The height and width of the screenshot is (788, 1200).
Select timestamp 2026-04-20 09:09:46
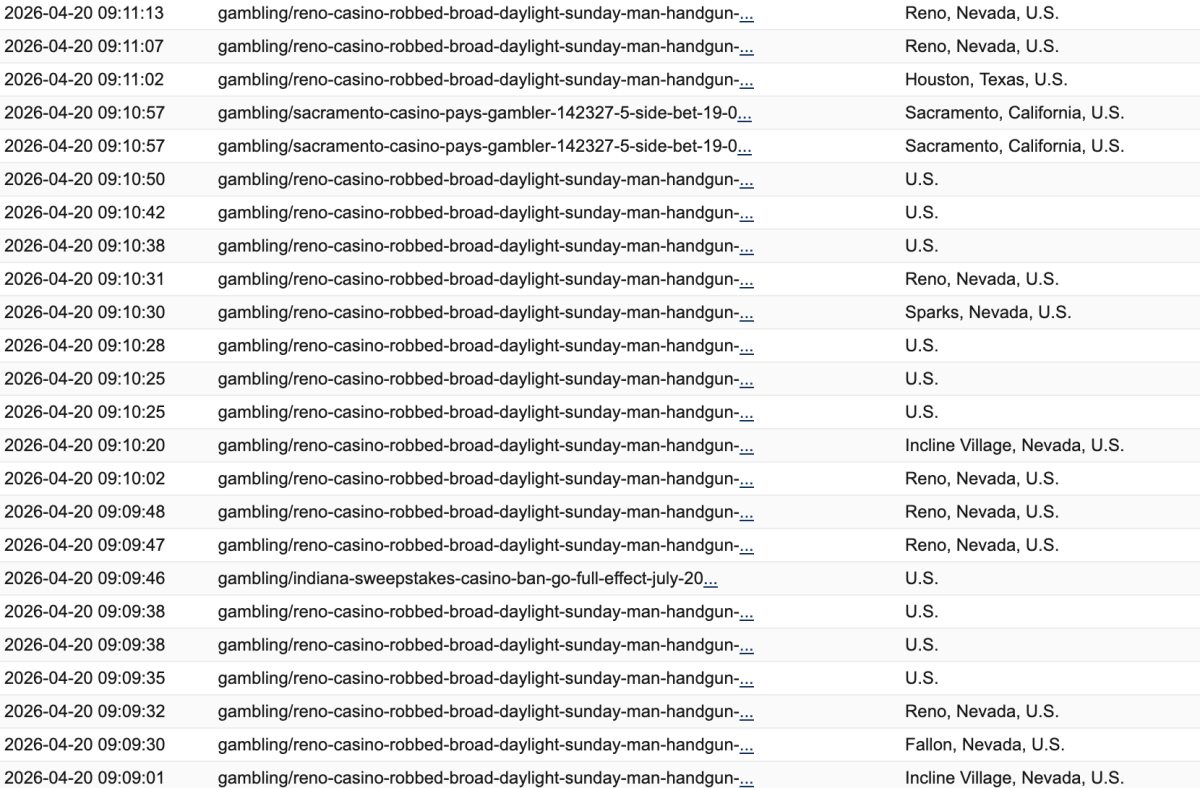[x=85, y=579]
